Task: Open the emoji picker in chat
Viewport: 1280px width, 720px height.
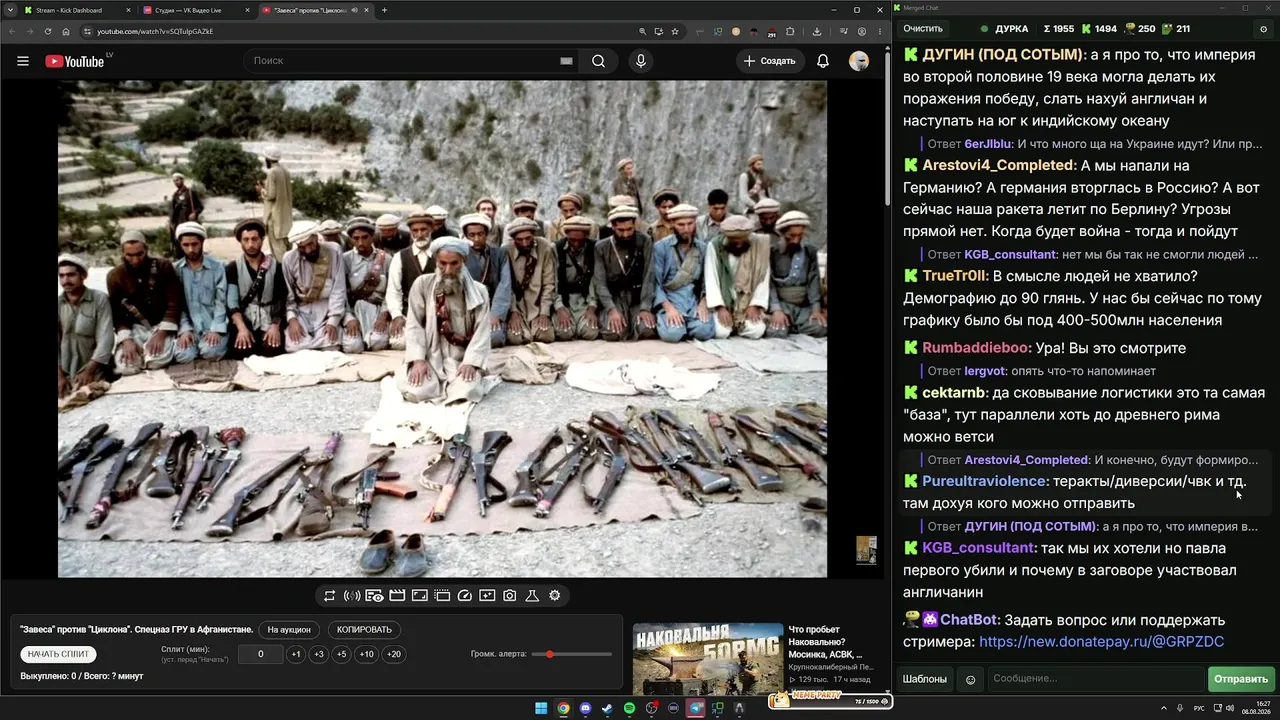Action: [x=970, y=680]
